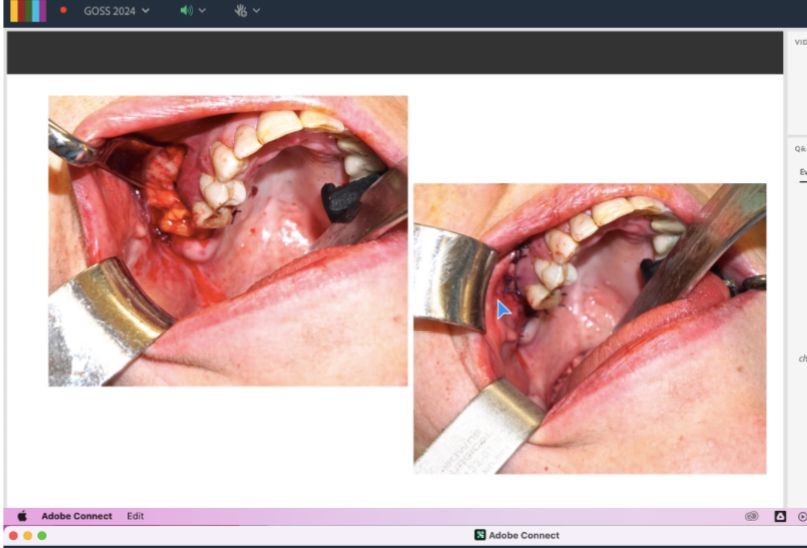Click the raise hand status icon
Image resolution: width=807 pixels, height=548 pixels.
click(240, 10)
